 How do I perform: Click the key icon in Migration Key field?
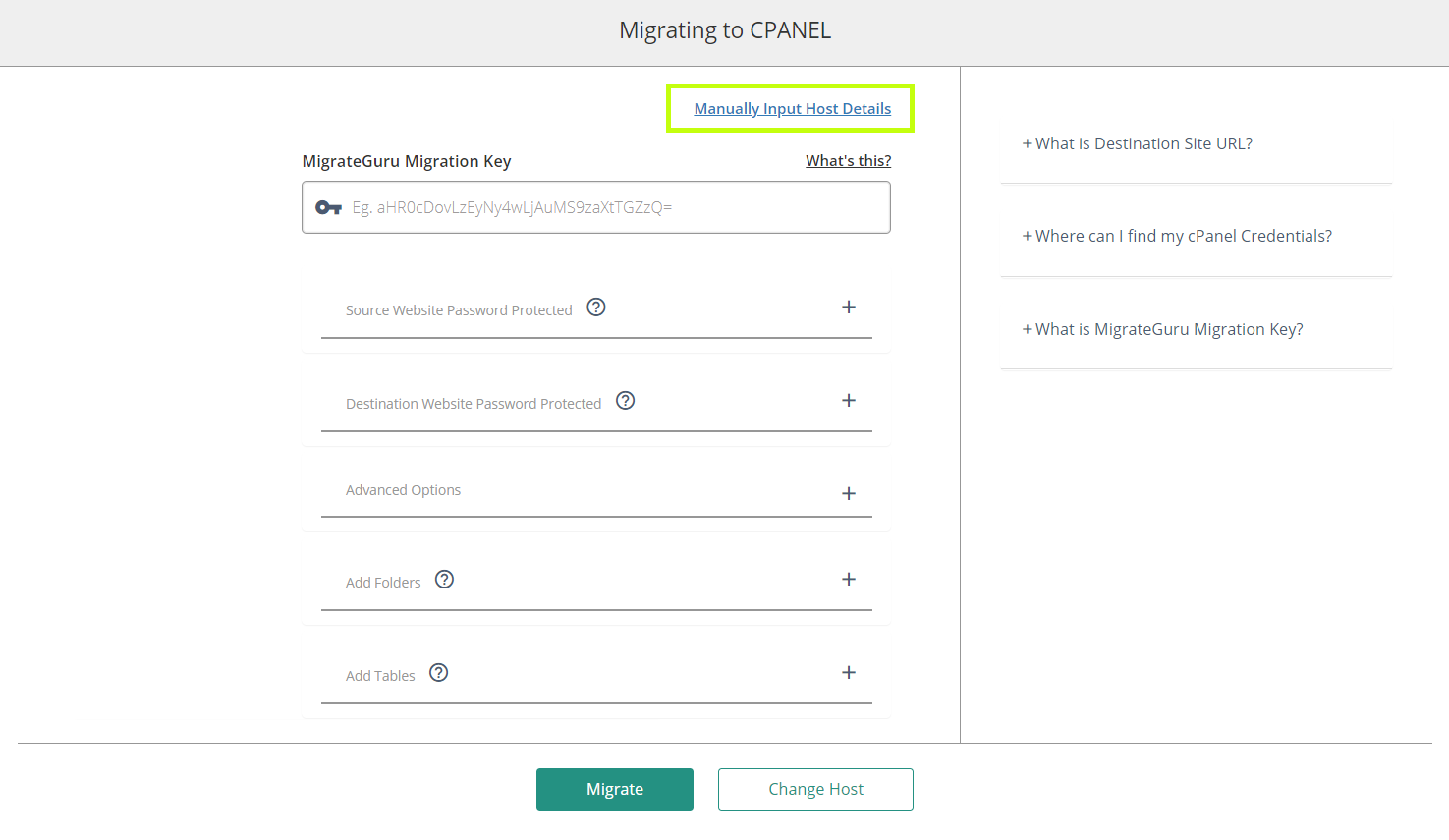tap(328, 207)
